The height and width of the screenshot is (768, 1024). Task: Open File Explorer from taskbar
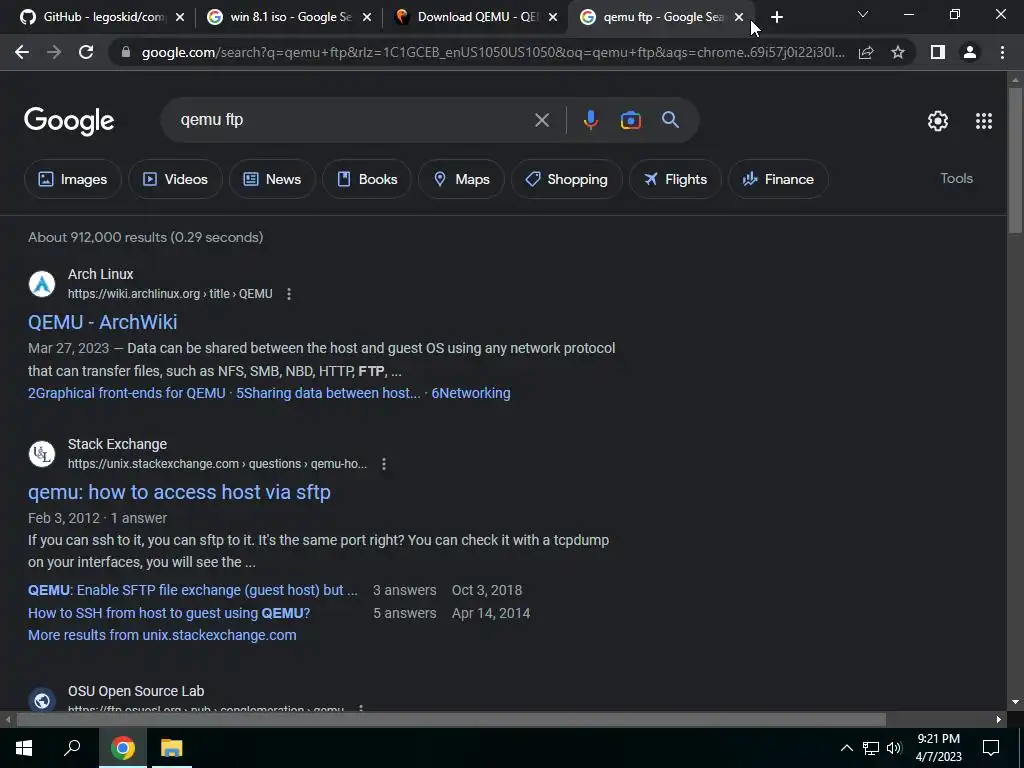click(x=172, y=748)
